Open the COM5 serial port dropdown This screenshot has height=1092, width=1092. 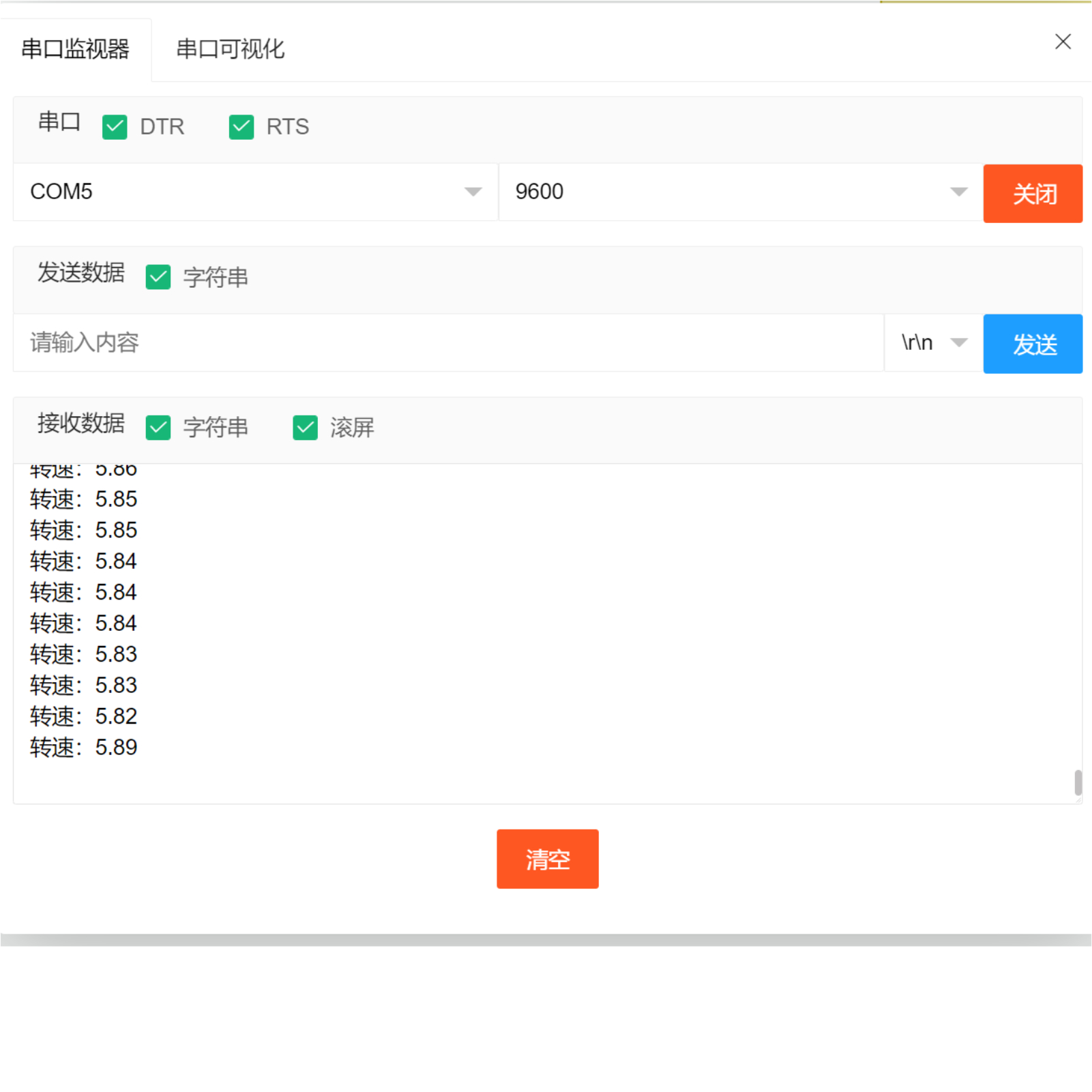252,192
